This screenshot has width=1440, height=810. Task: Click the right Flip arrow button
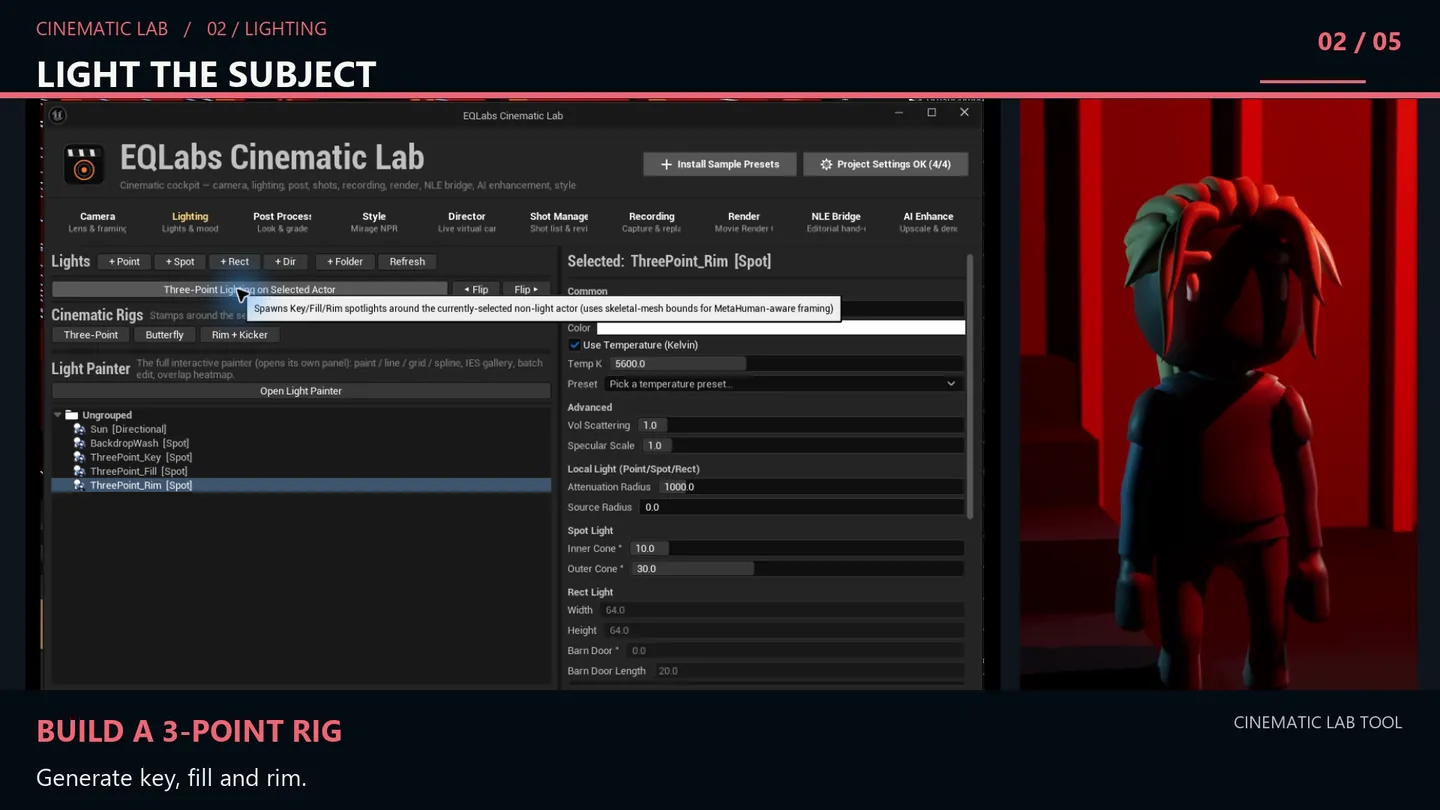pos(526,290)
